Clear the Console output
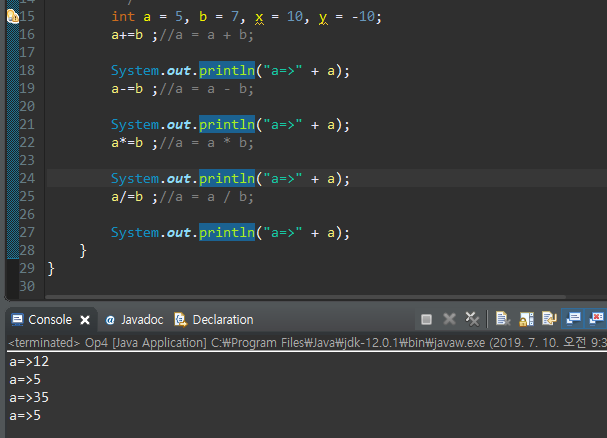Image resolution: width=607 pixels, height=438 pixels. pos(503,319)
